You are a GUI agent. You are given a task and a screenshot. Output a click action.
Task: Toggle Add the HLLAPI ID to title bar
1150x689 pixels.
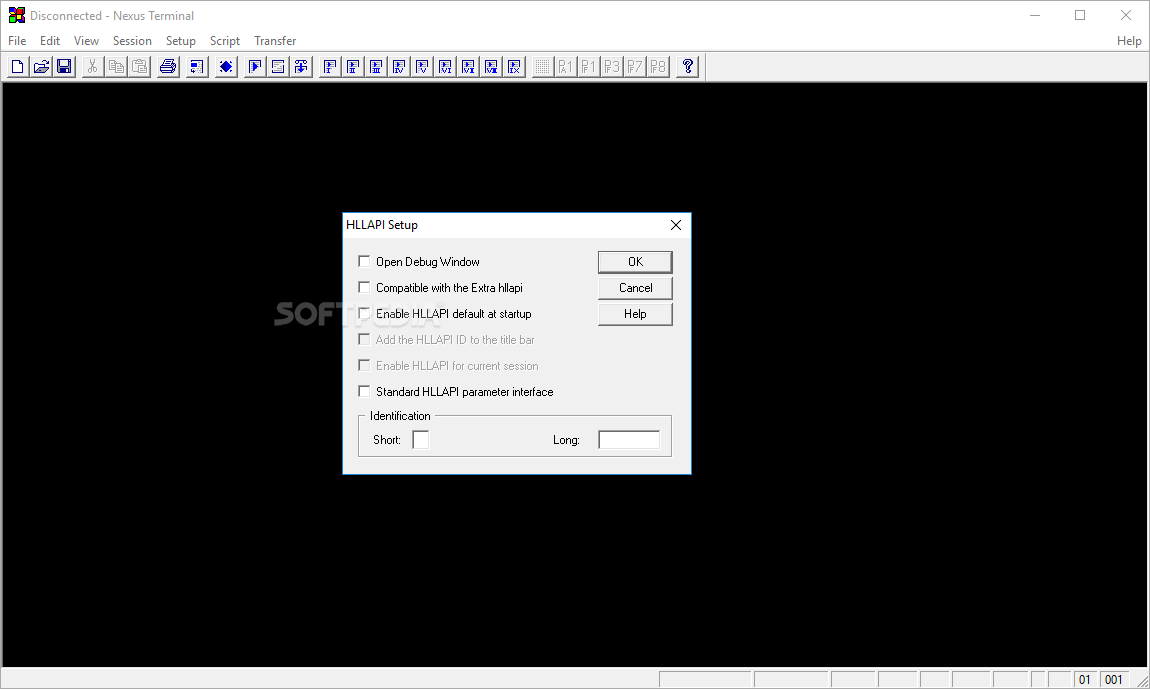(364, 339)
